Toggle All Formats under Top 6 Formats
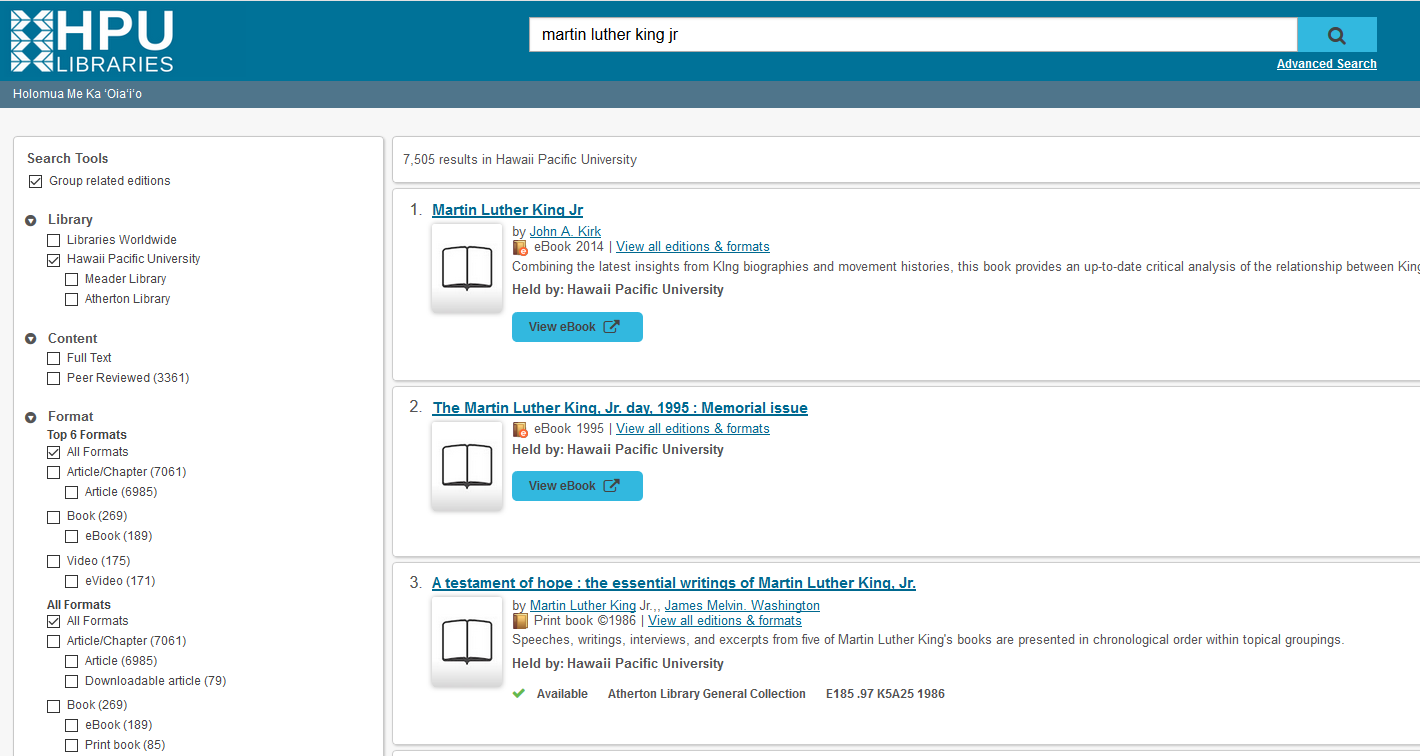 coord(54,452)
